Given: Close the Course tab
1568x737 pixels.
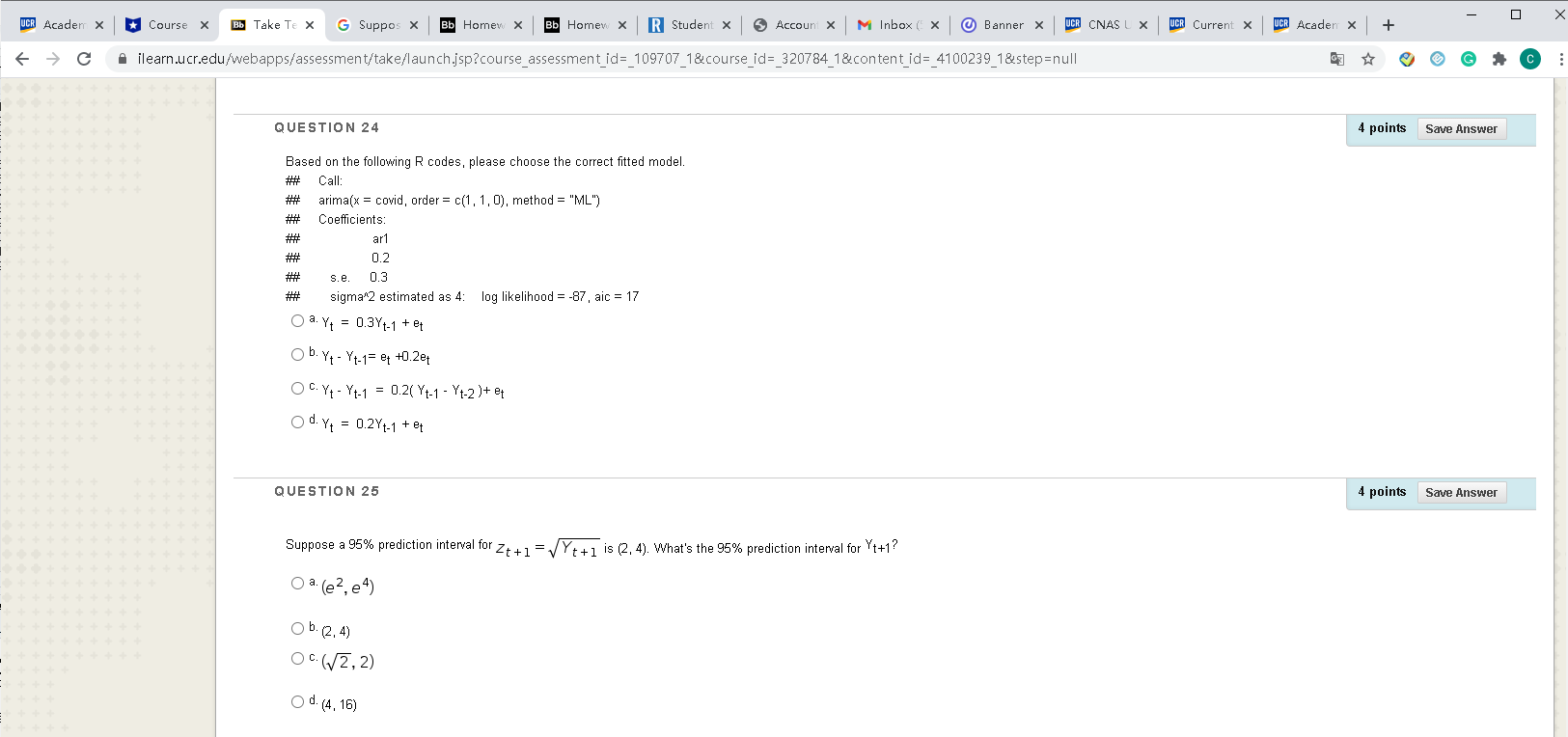Looking at the screenshot, I should pos(205,25).
